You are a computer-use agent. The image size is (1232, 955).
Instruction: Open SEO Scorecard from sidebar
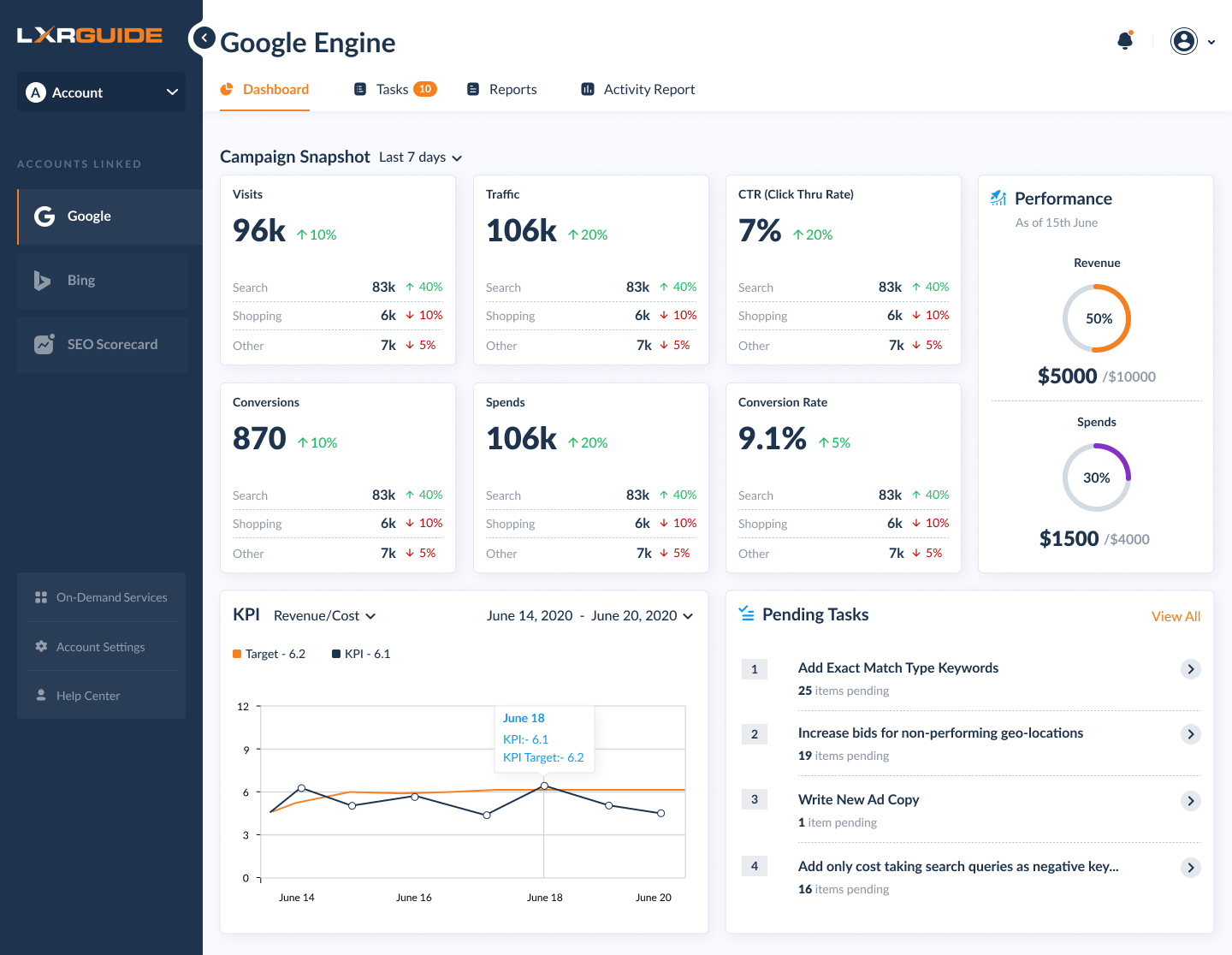[x=103, y=345]
